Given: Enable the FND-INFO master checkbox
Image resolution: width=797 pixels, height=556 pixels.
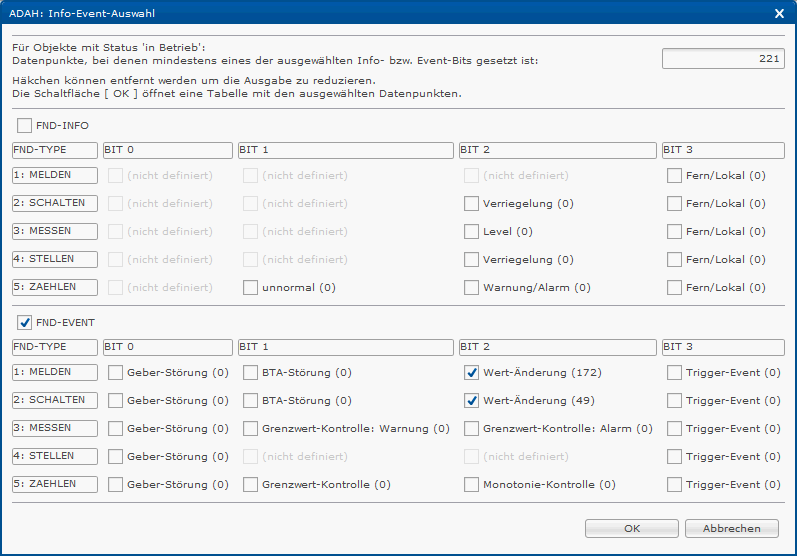Looking at the screenshot, I should 24,125.
